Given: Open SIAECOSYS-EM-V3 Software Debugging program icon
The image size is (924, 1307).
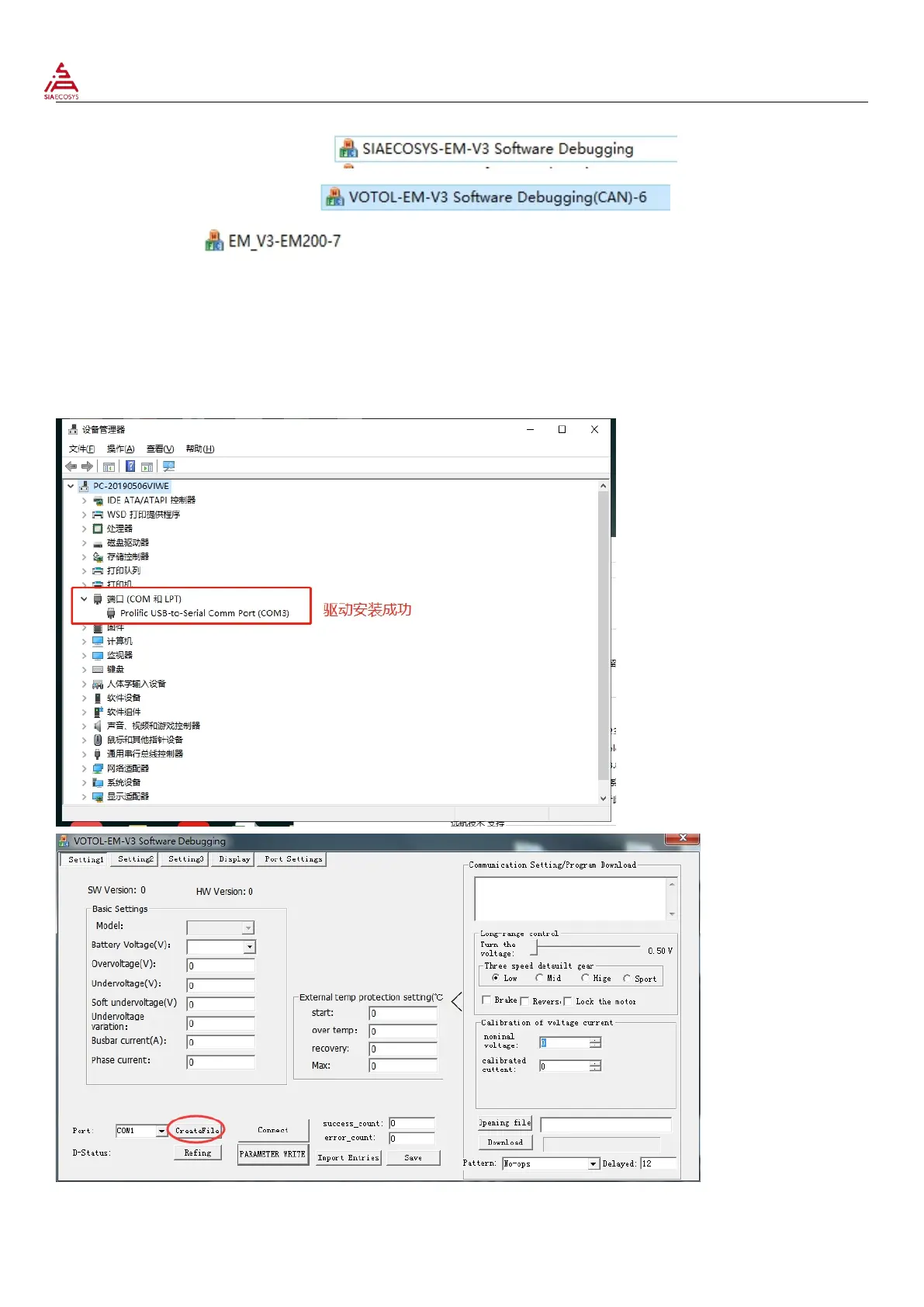Looking at the screenshot, I should [348, 148].
